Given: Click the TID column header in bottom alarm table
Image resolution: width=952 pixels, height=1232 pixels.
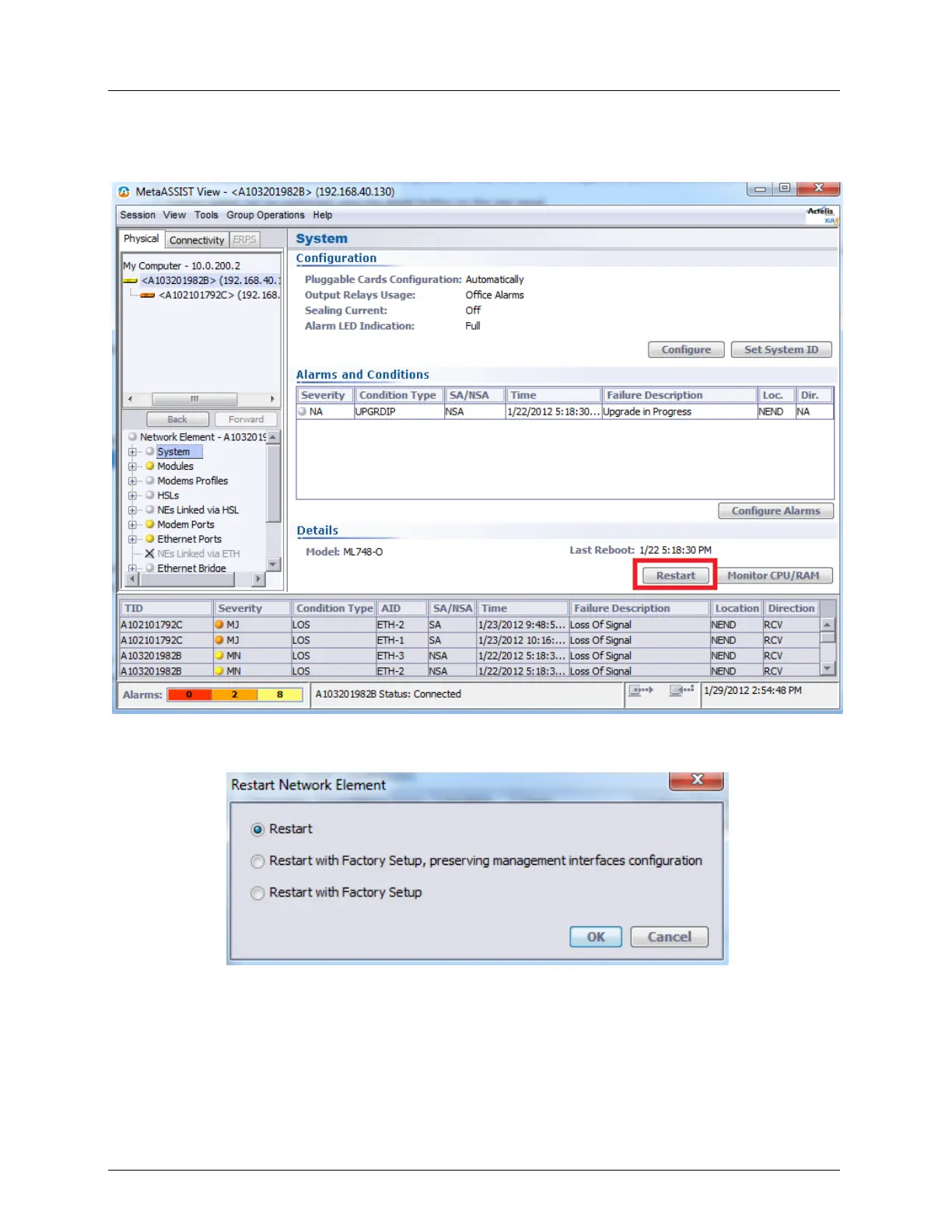Looking at the screenshot, I should (166, 608).
